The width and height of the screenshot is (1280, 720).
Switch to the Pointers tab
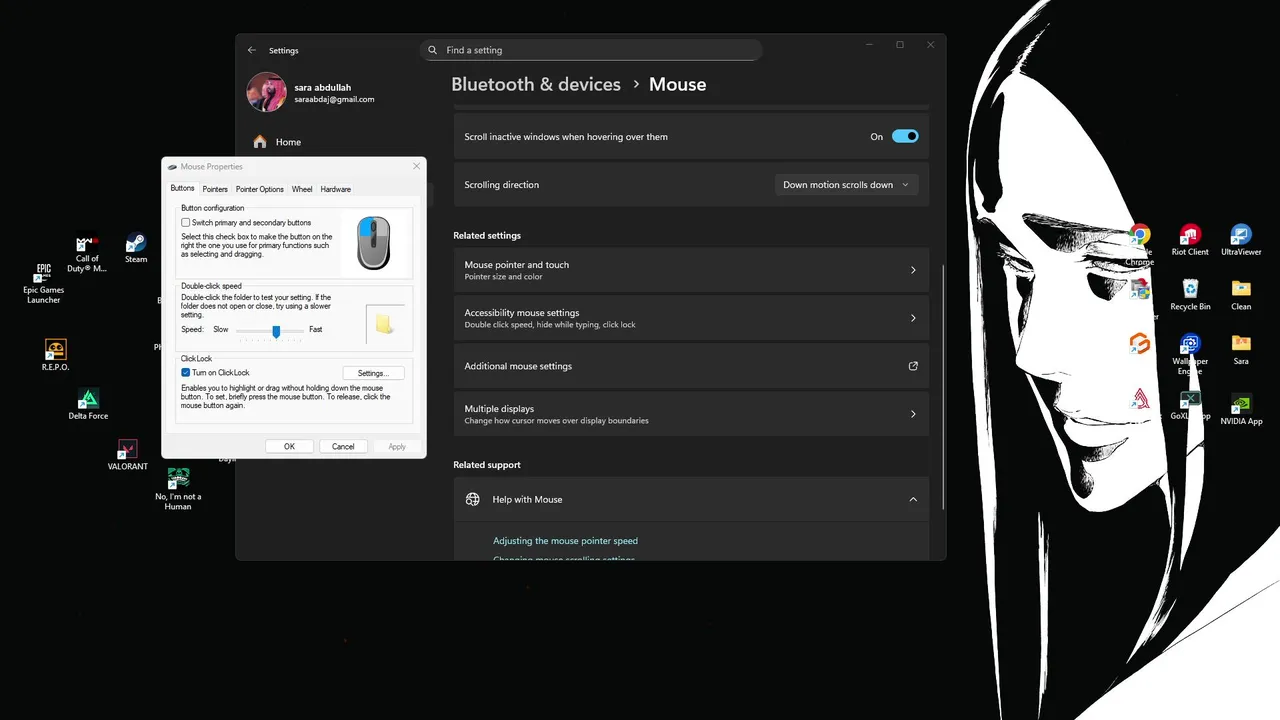pos(215,189)
